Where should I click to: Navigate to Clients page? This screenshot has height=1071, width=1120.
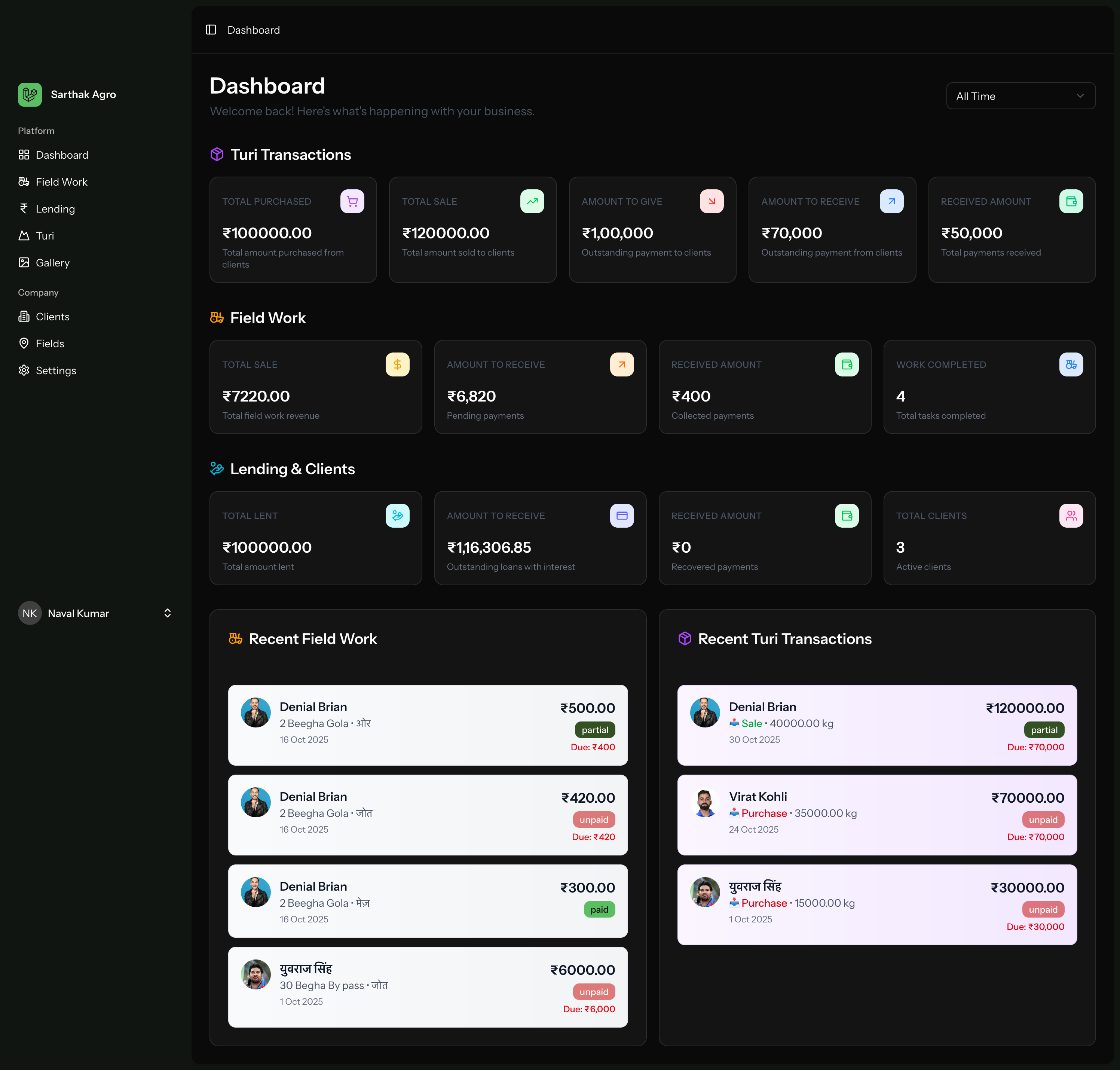click(x=52, y=317)
